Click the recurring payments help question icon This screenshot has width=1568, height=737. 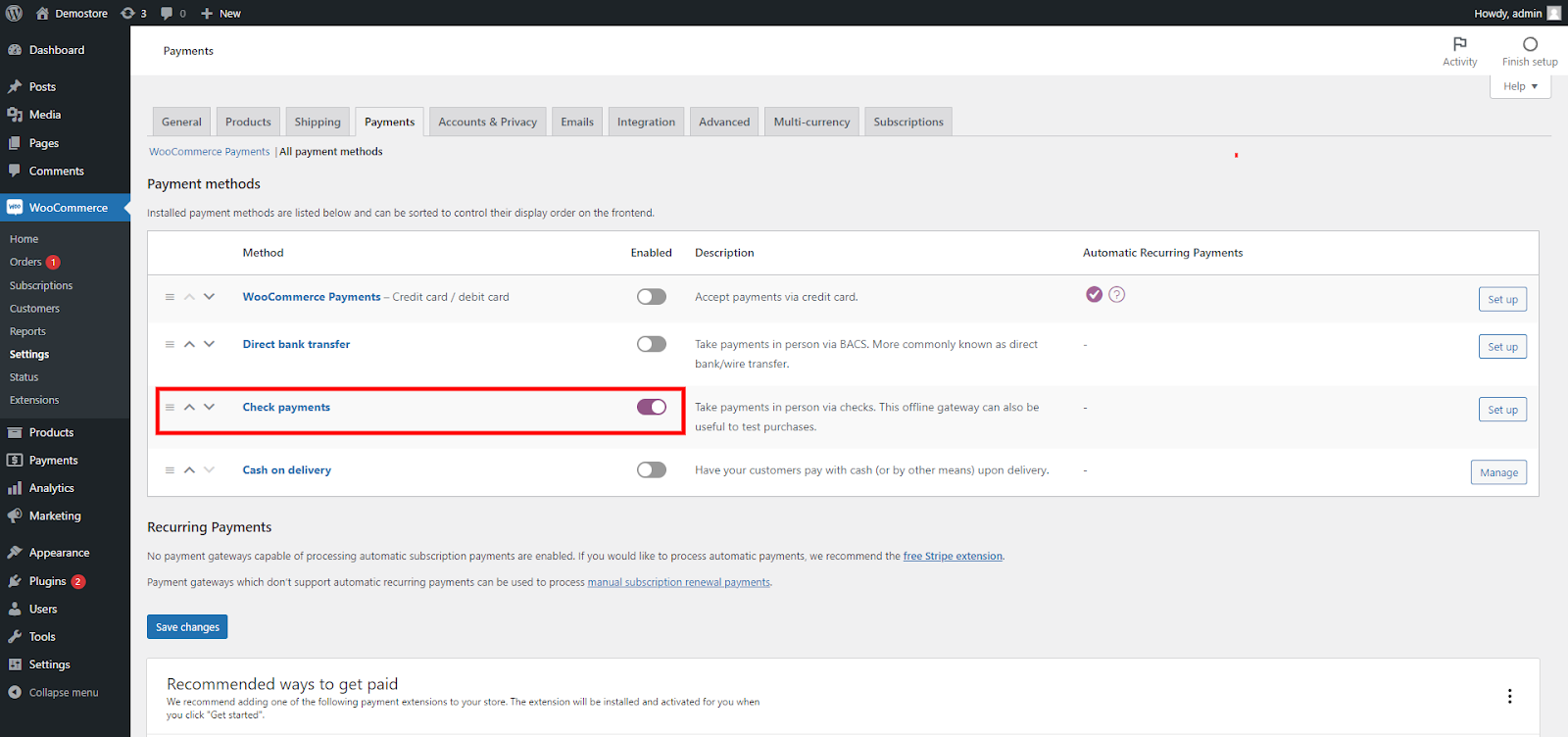(x=1117, y=294)
